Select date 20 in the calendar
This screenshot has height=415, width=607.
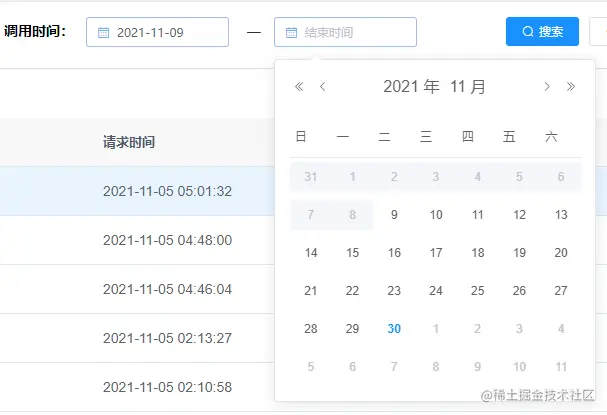coord(561,253)
